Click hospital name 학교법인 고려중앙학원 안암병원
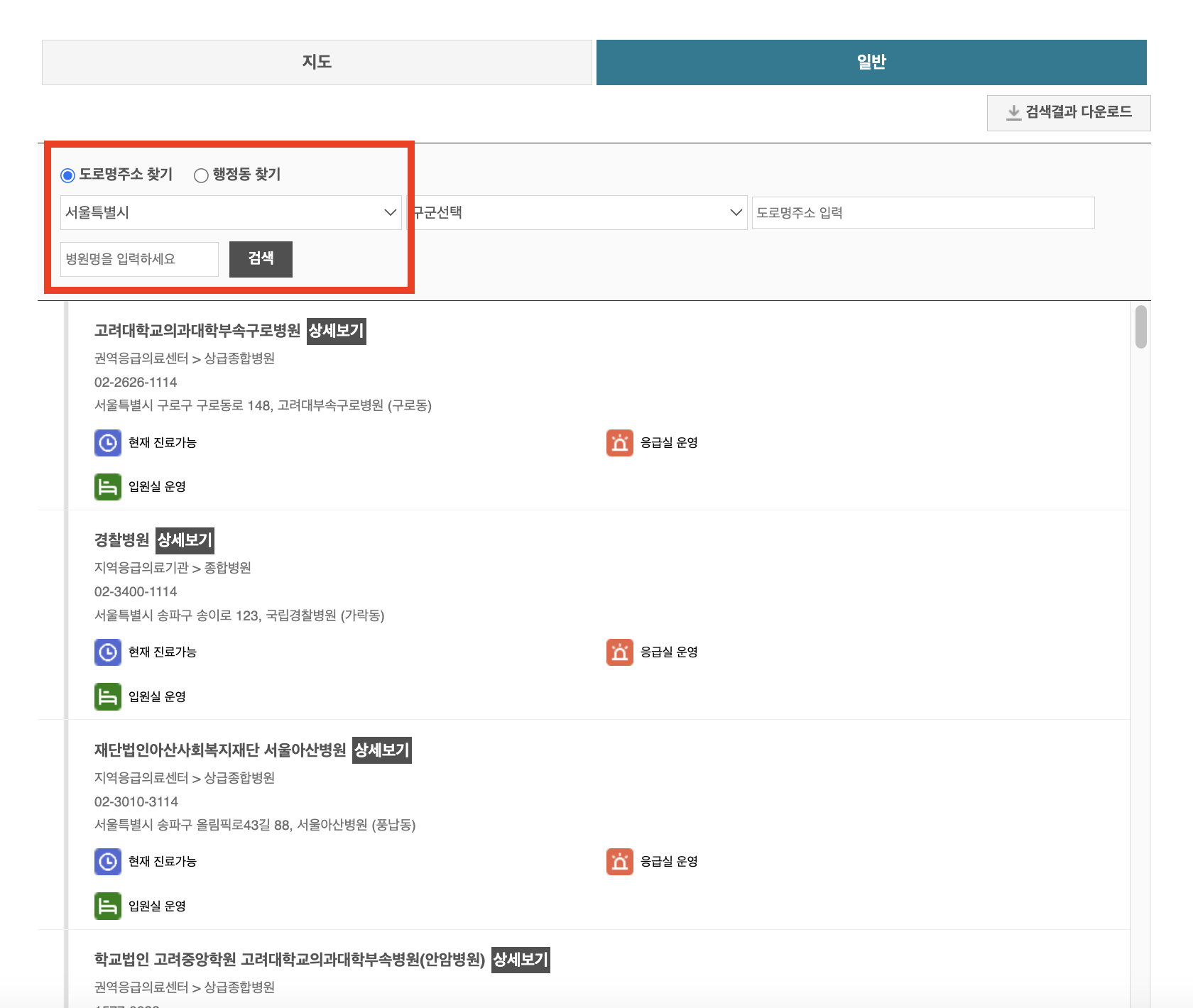The height and width of the screenshot is (1008, 1193). click(x=290, y=960)
